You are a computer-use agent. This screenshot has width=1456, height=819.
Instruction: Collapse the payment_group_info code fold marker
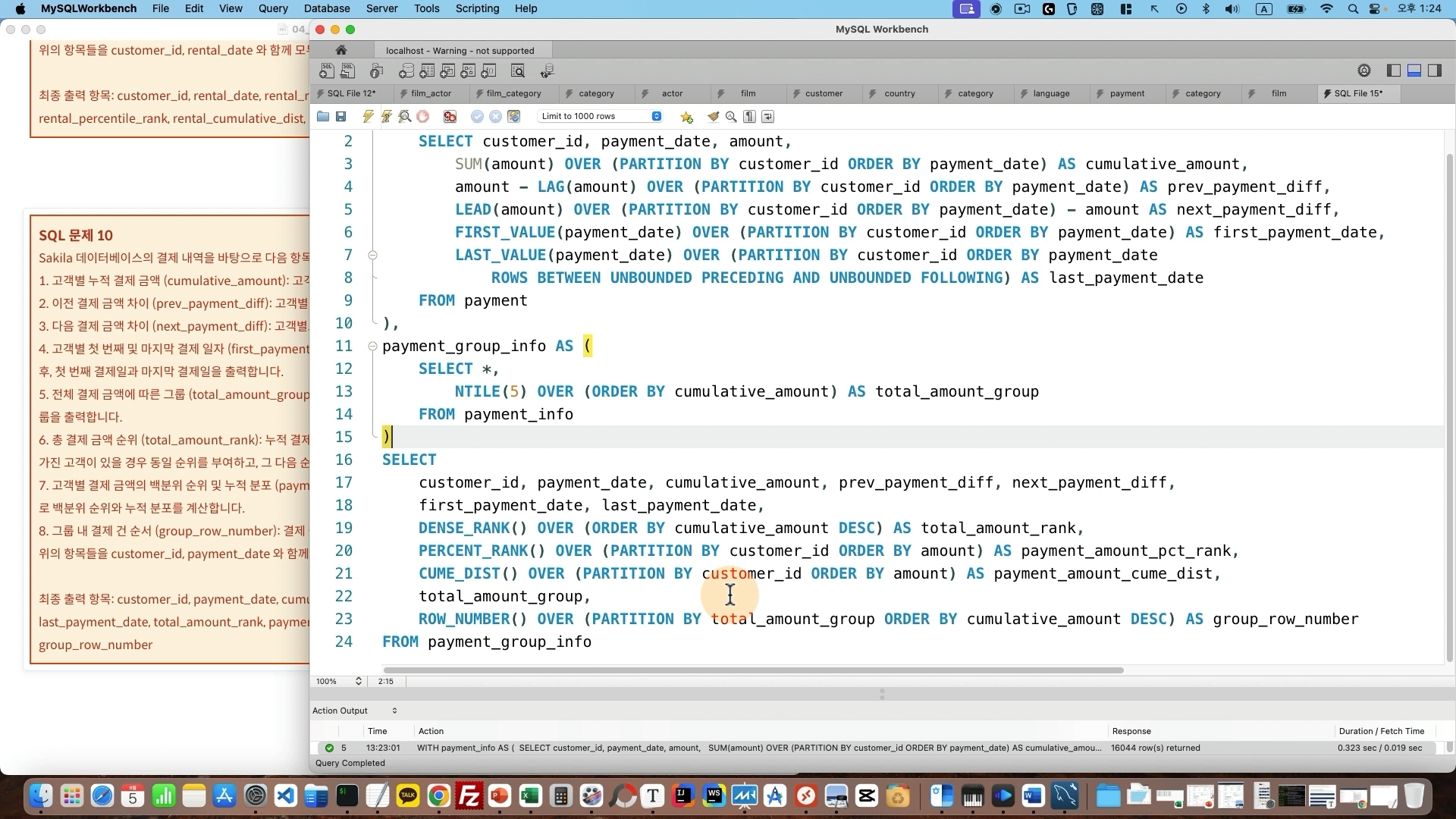(372, 347)
